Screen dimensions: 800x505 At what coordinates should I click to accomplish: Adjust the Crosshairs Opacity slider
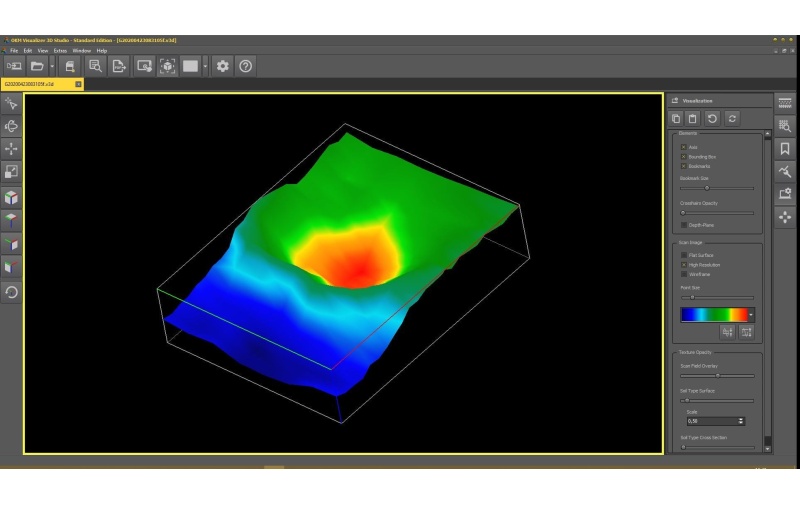pyautogui.click(x=717, y=213)
